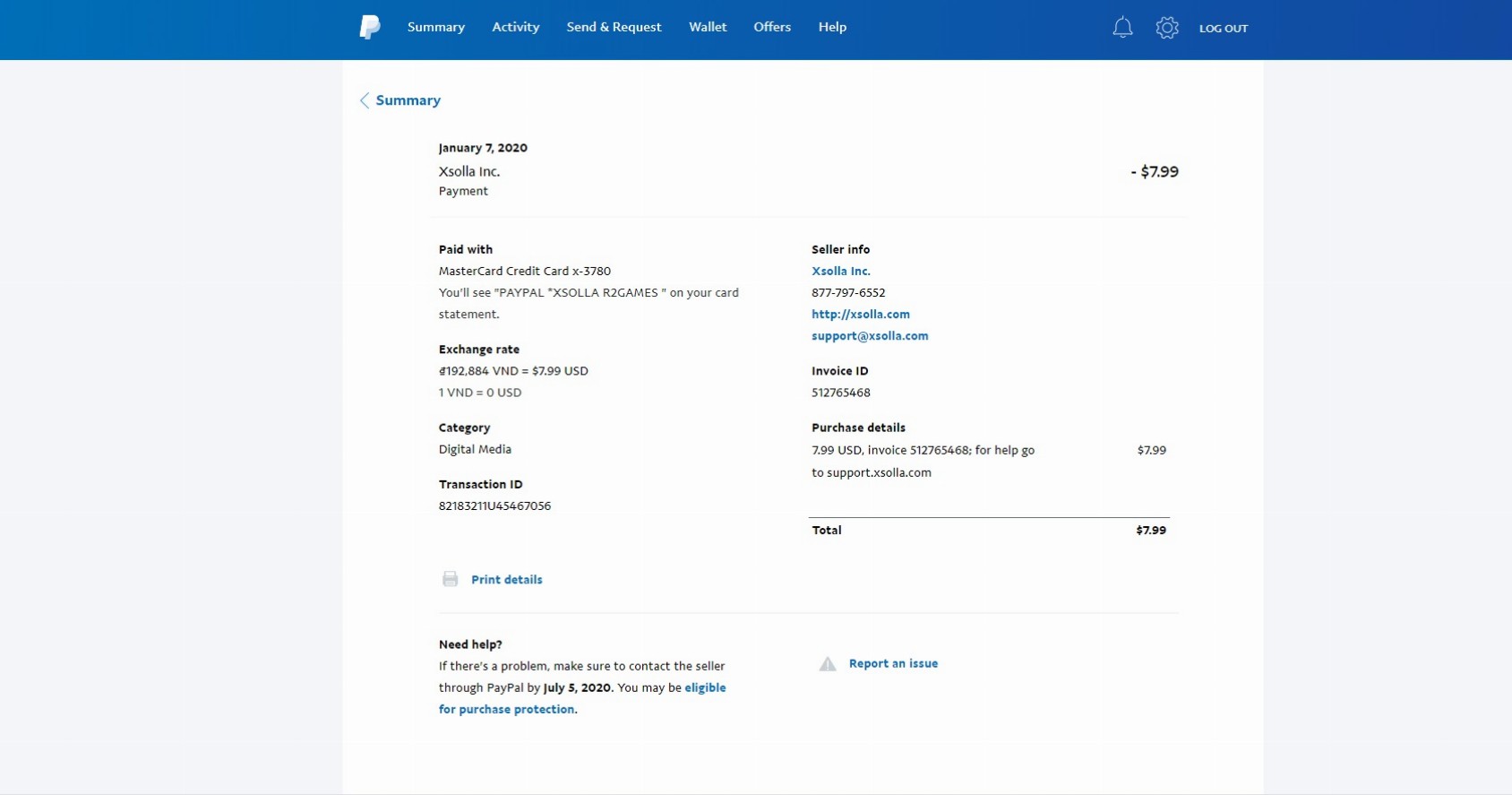
Task: Navigate to Wallet
Action: click(707, 27)
